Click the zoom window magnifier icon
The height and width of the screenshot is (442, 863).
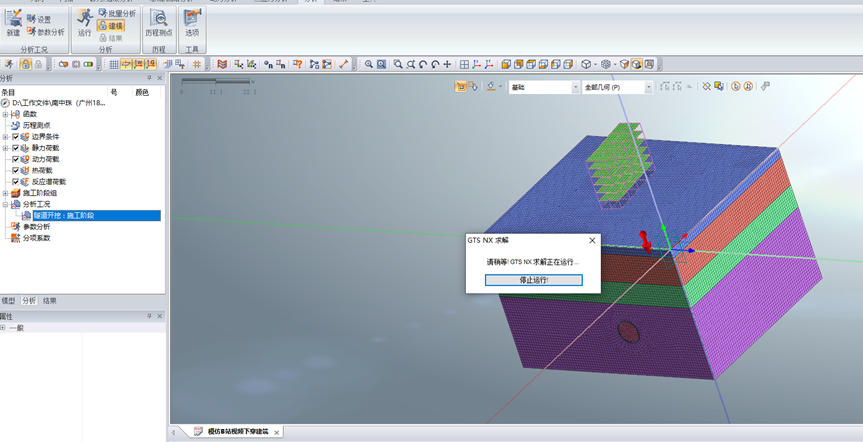(398, 64)
